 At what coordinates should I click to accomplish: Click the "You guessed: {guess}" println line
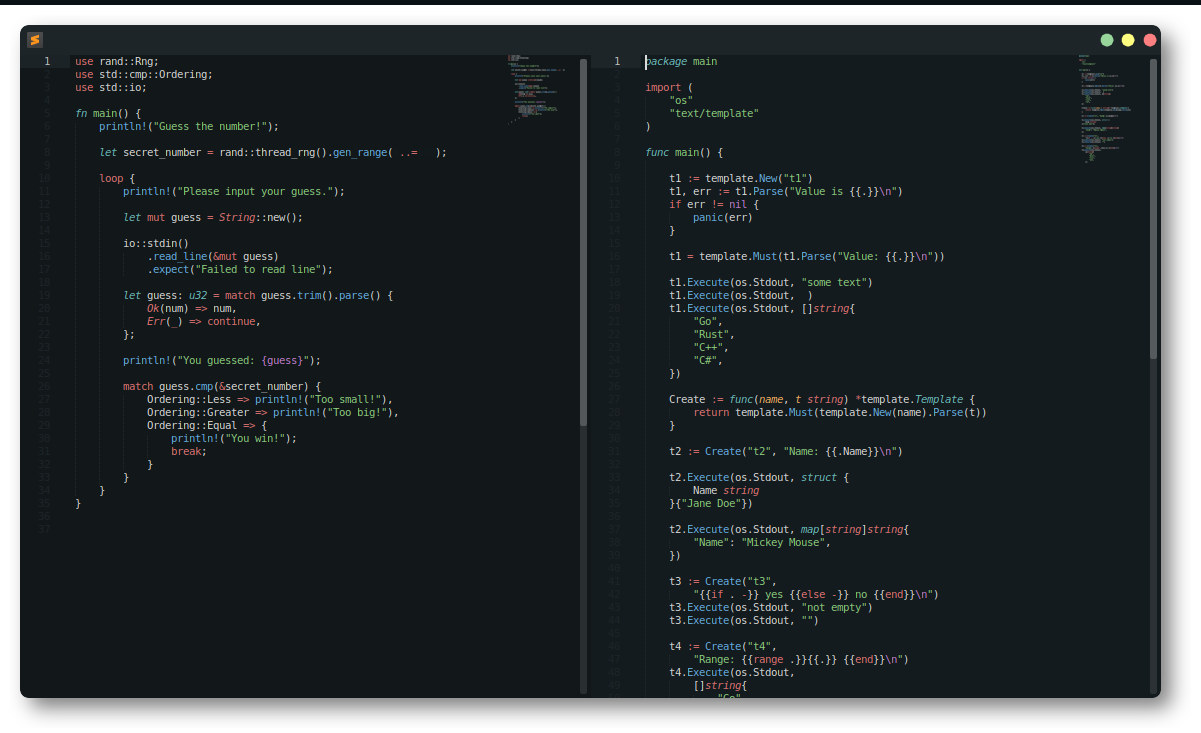(222, 360)
